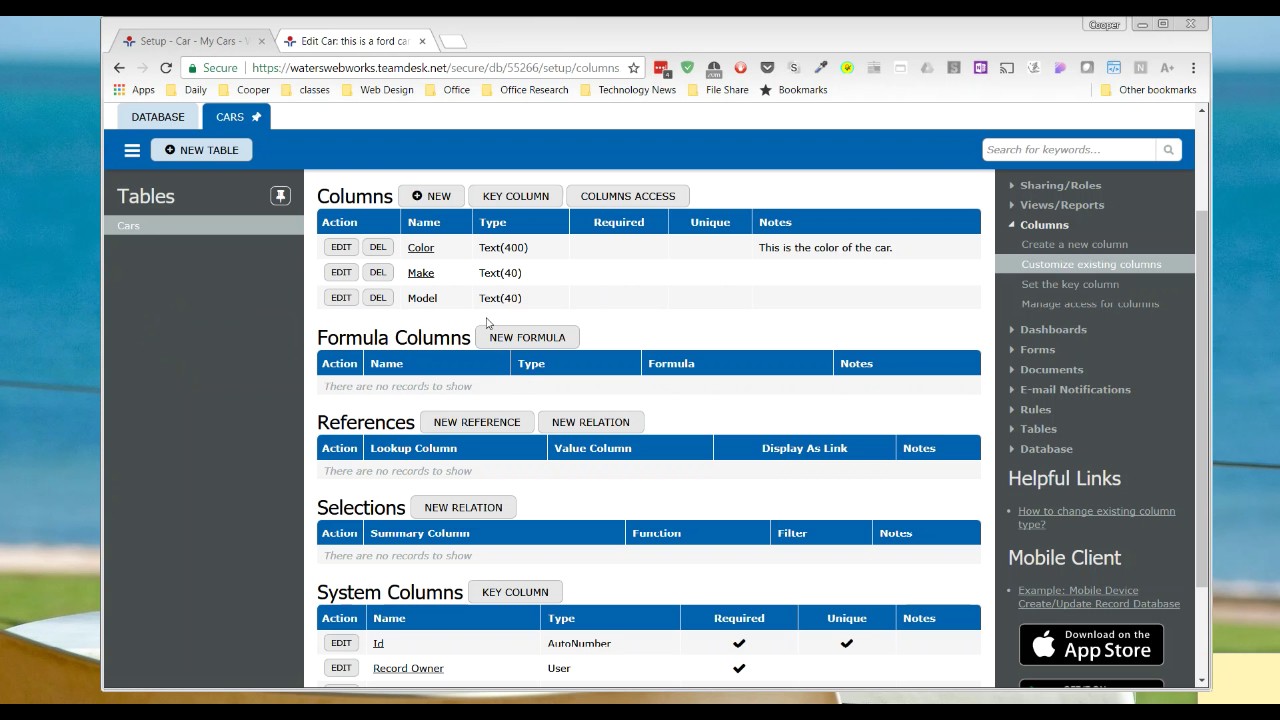The width and height of the screenshot is (1280, 720).
Task: Click NEW RELATION under Selections
Action: 463,507
